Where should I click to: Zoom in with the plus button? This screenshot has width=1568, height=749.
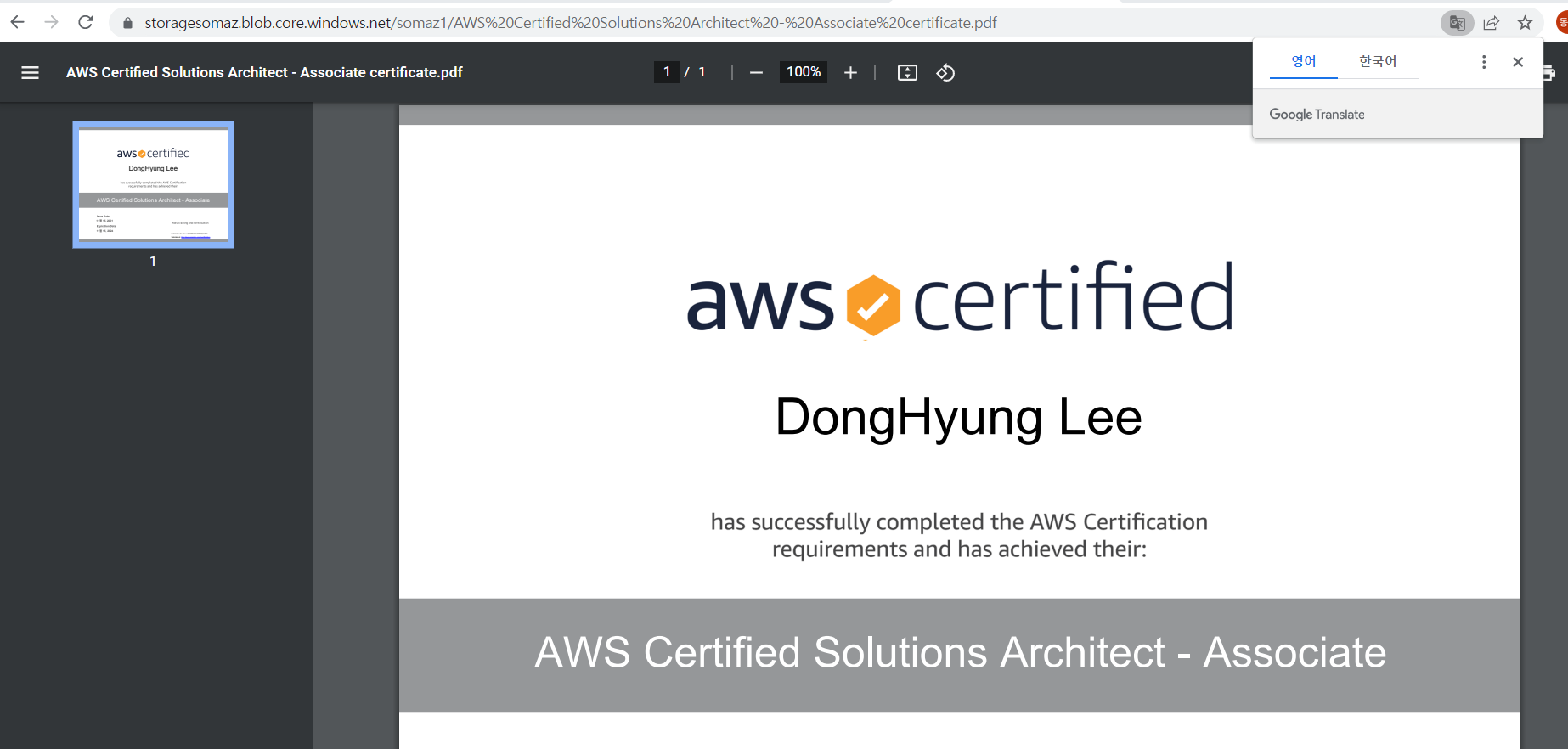click(850, 73)
